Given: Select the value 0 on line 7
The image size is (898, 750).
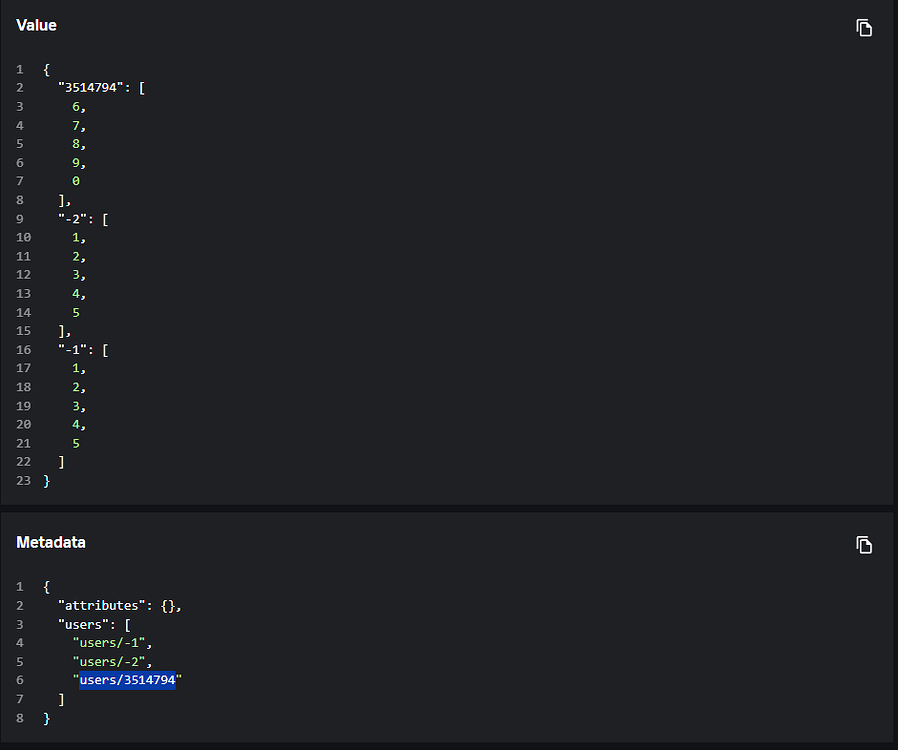Looking at the screenshot, I should pyautogui.click(x=75, y=180).
